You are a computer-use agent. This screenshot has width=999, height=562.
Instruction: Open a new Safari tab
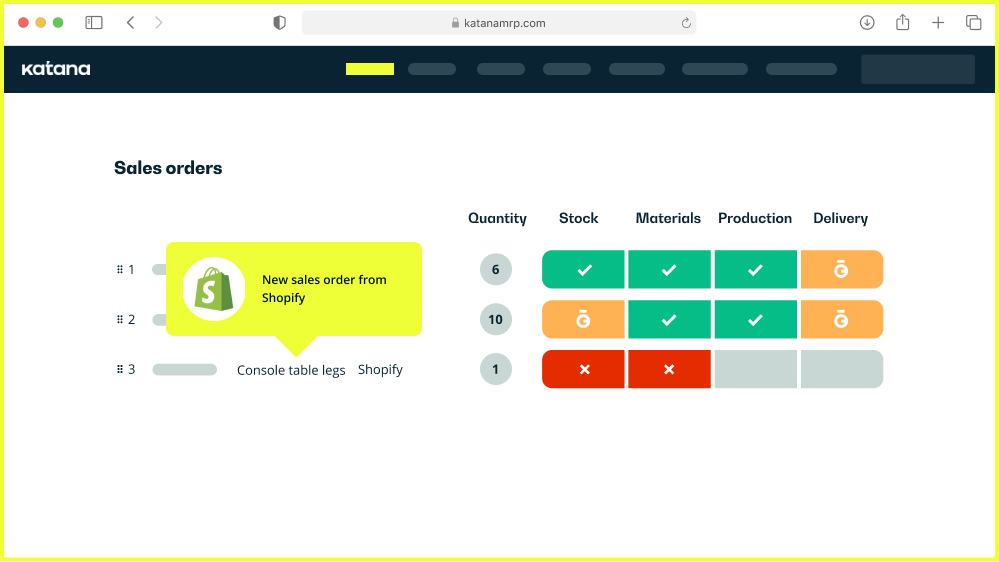click(x=938, y=23)
